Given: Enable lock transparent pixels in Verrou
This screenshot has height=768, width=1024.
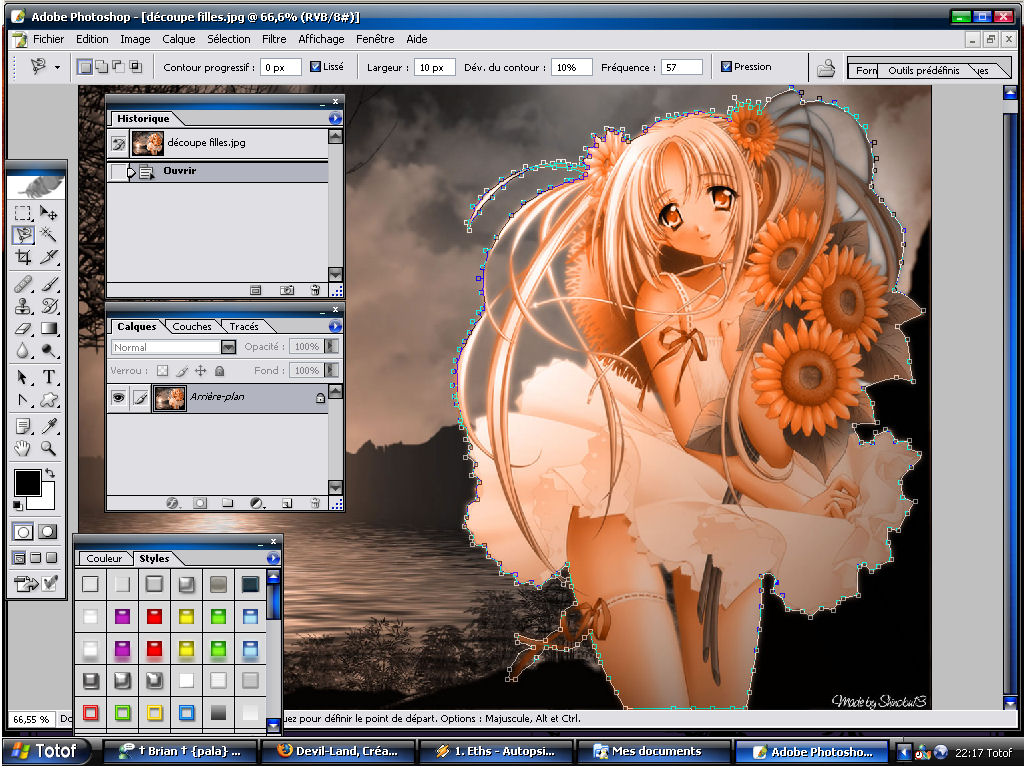Looking at the screenshot, I should 162,371.
